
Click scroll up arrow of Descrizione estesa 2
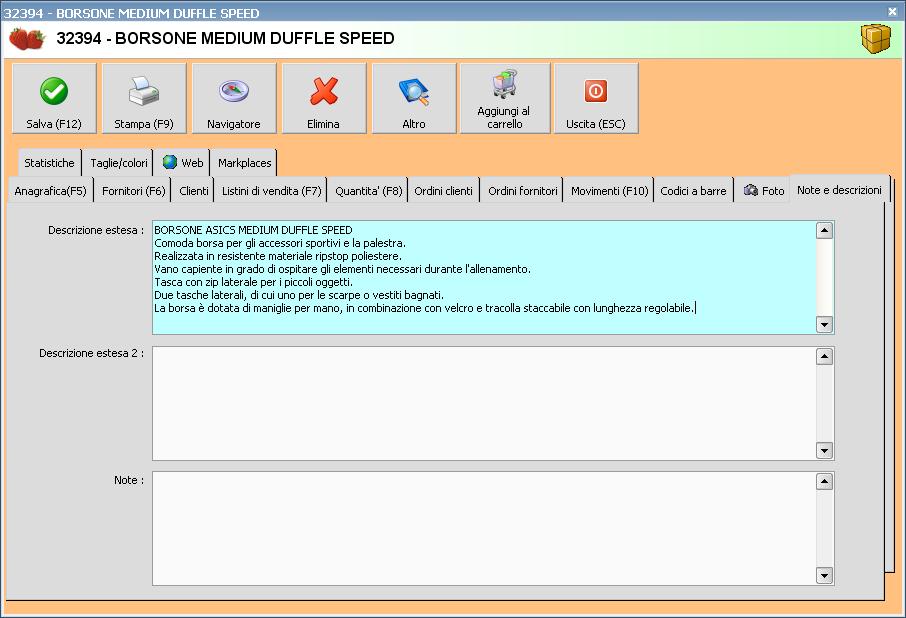825,356
